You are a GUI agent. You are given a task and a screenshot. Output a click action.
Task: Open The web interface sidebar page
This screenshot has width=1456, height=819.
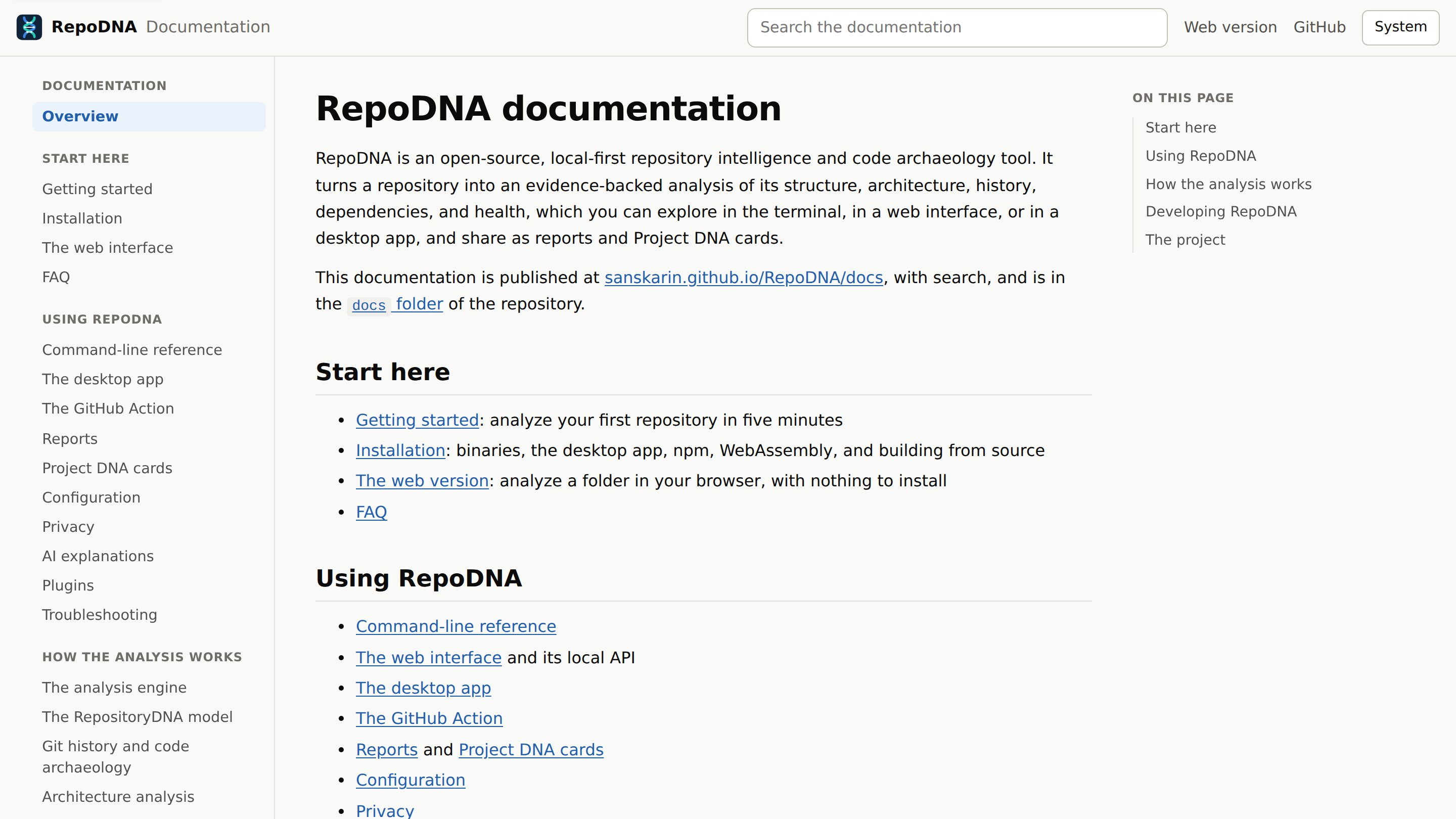[x=107, y=248]
